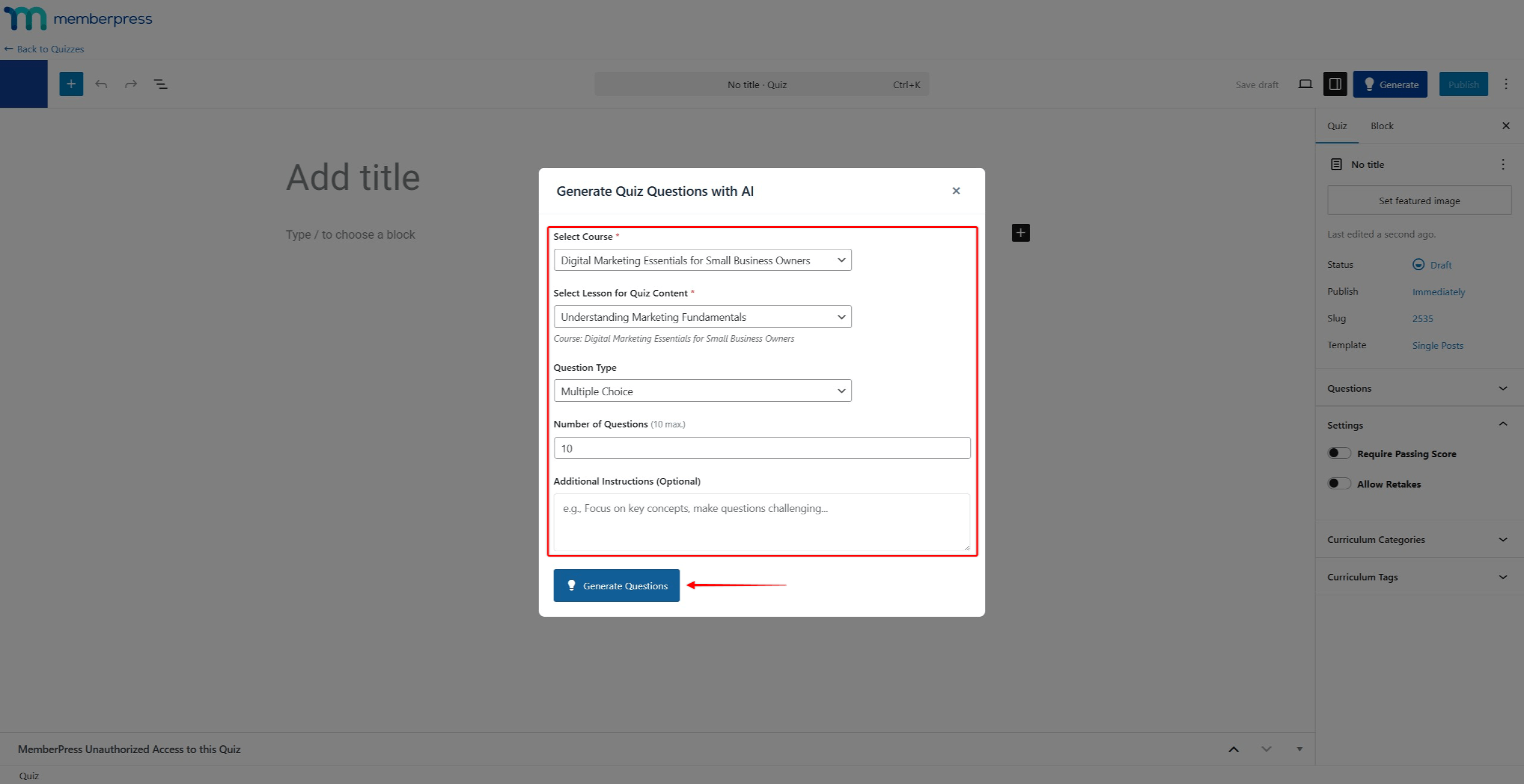The height and width of the screenshot is (784, 1524).
Task: Select the Quiz tab
Action: 1337,126
